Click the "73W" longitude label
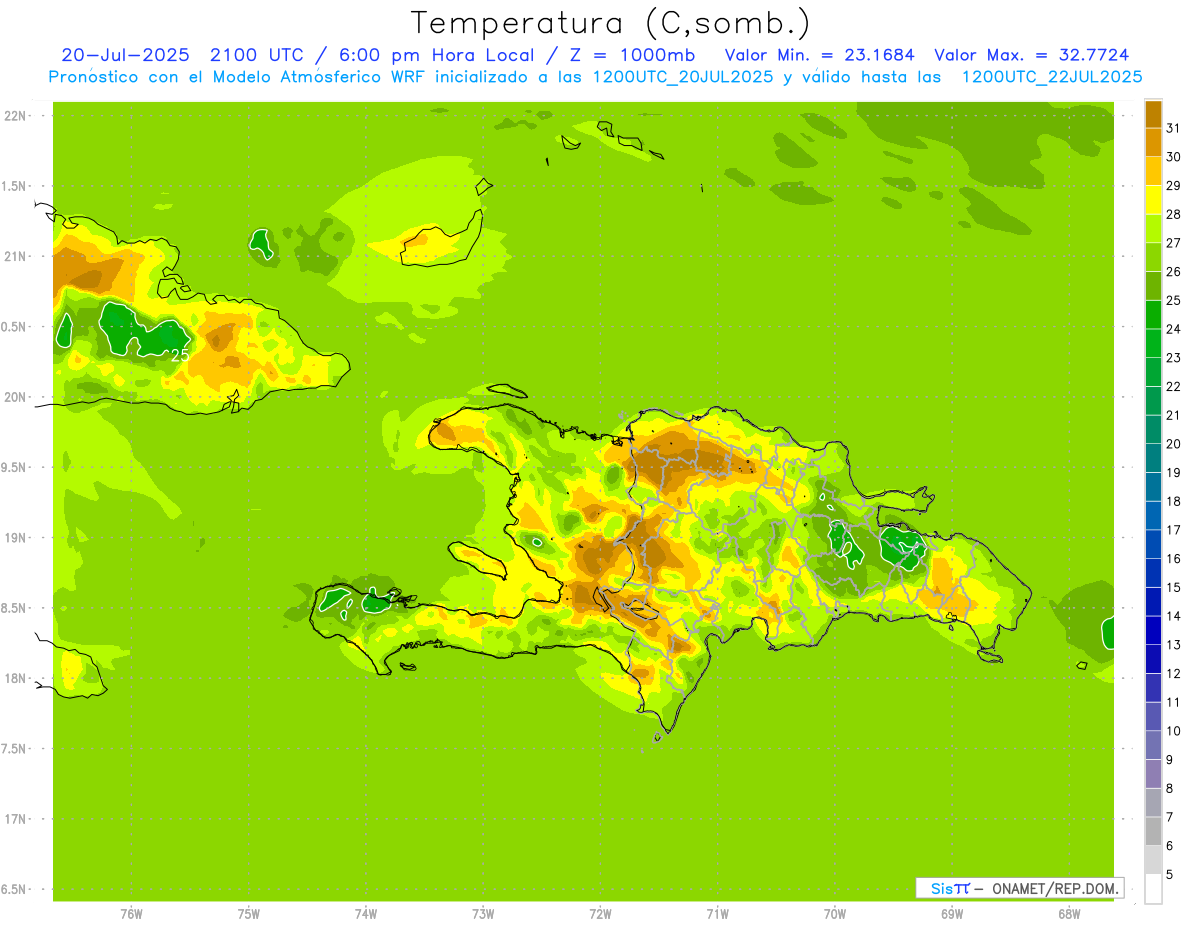The height and width of the screenshot is (927, 1200). [483, 914]
